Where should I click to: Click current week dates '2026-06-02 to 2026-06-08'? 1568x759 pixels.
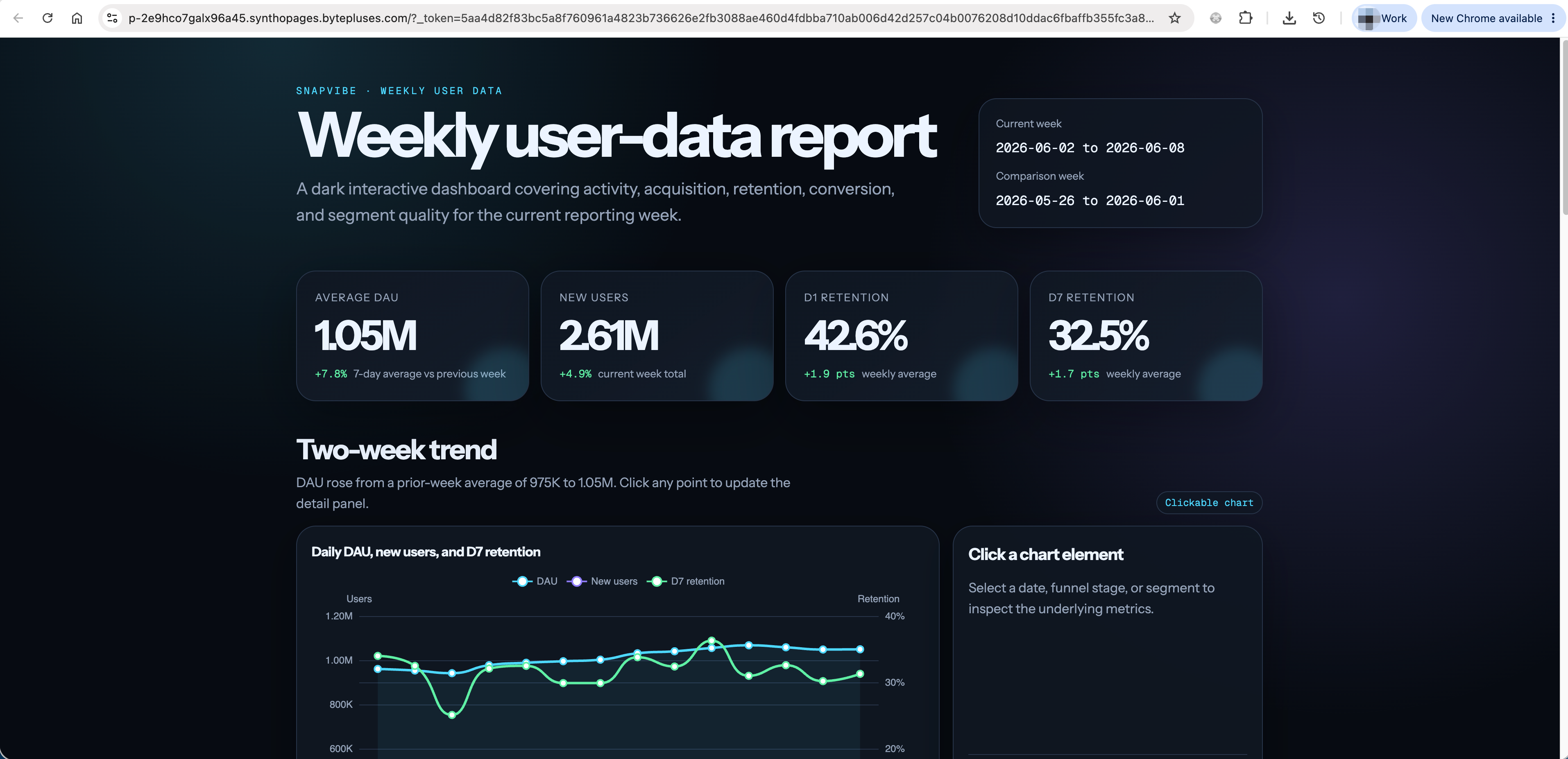pyautogui.click(x=1090, y=148)
